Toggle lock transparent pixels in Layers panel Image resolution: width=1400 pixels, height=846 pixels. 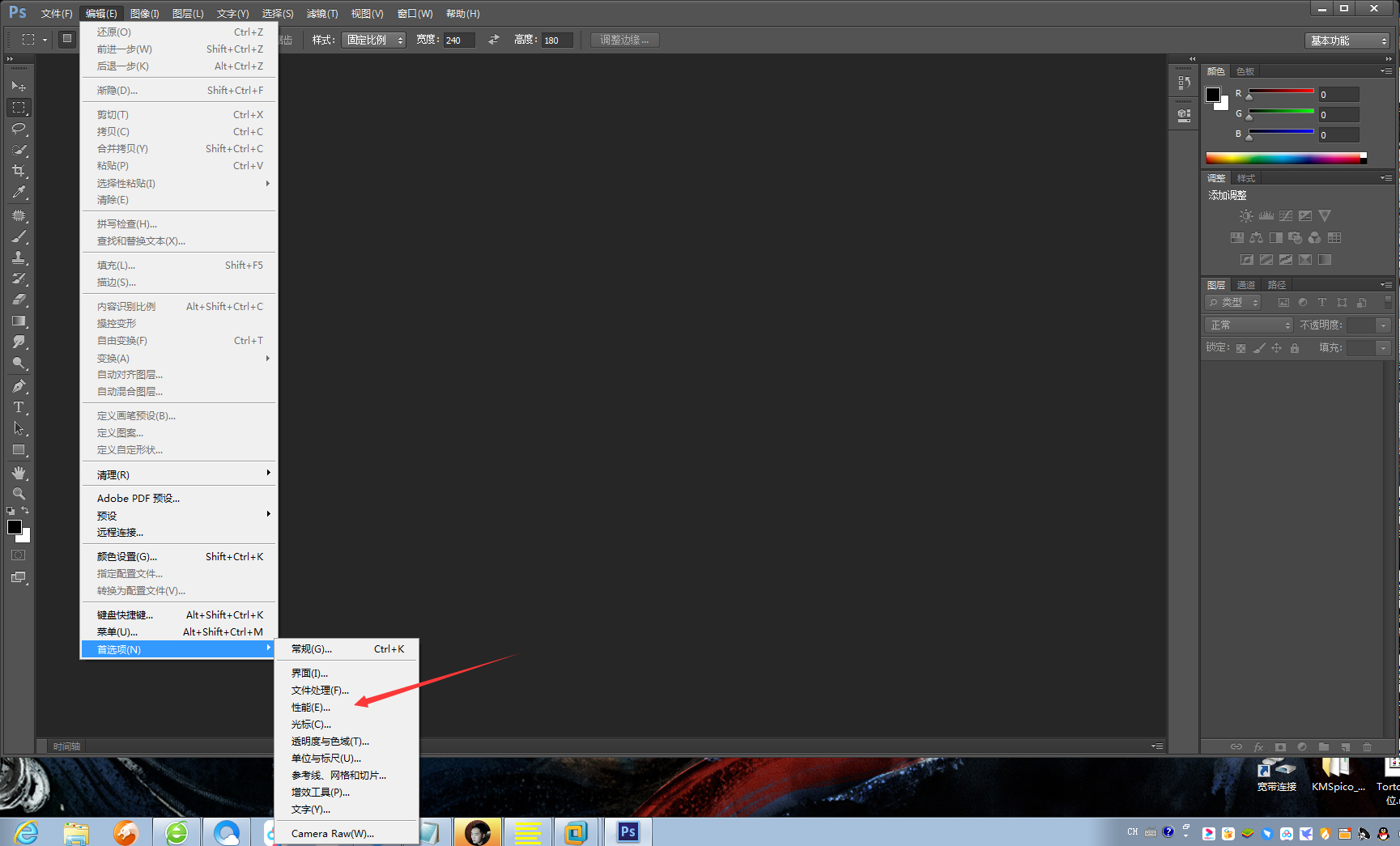coord(1241,347)
